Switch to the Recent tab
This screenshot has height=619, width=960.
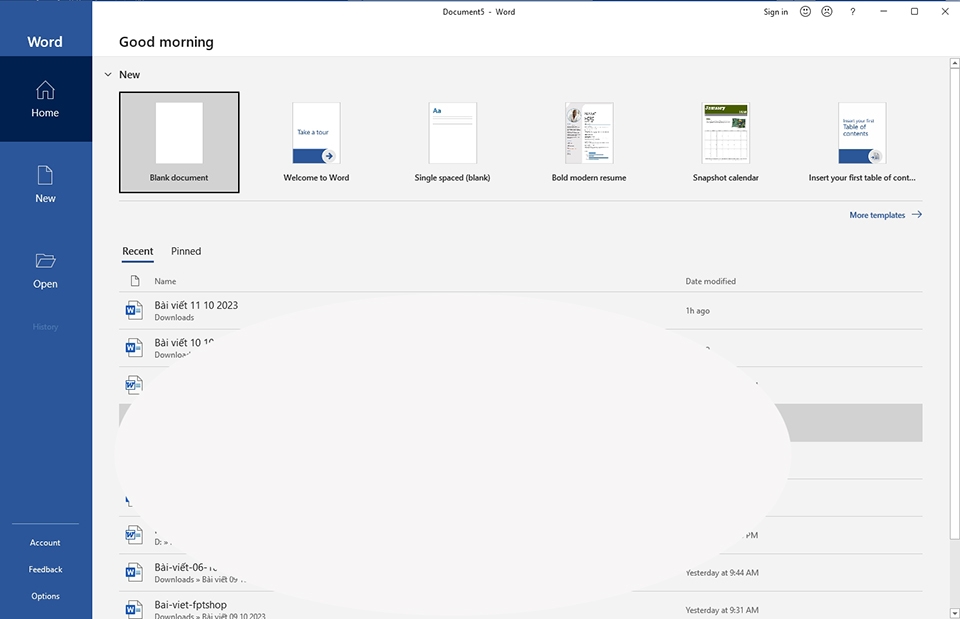click(138, 251)
